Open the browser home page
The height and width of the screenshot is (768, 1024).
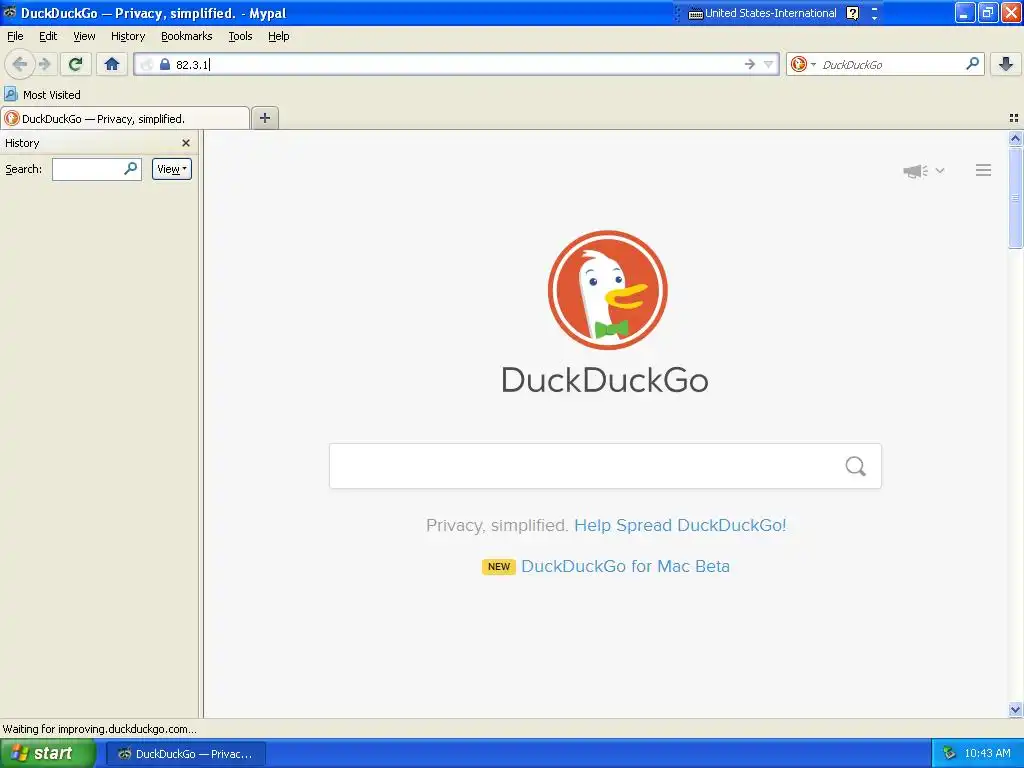112,64
